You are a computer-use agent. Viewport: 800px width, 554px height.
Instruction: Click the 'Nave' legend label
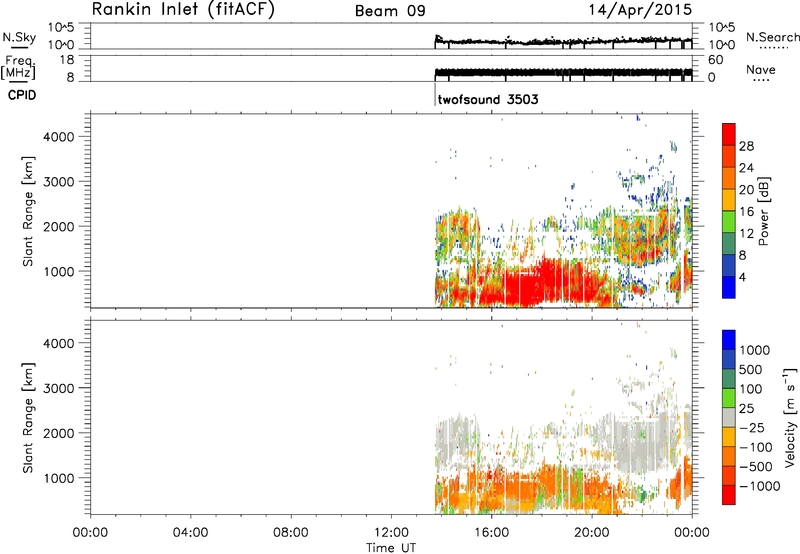761,69
